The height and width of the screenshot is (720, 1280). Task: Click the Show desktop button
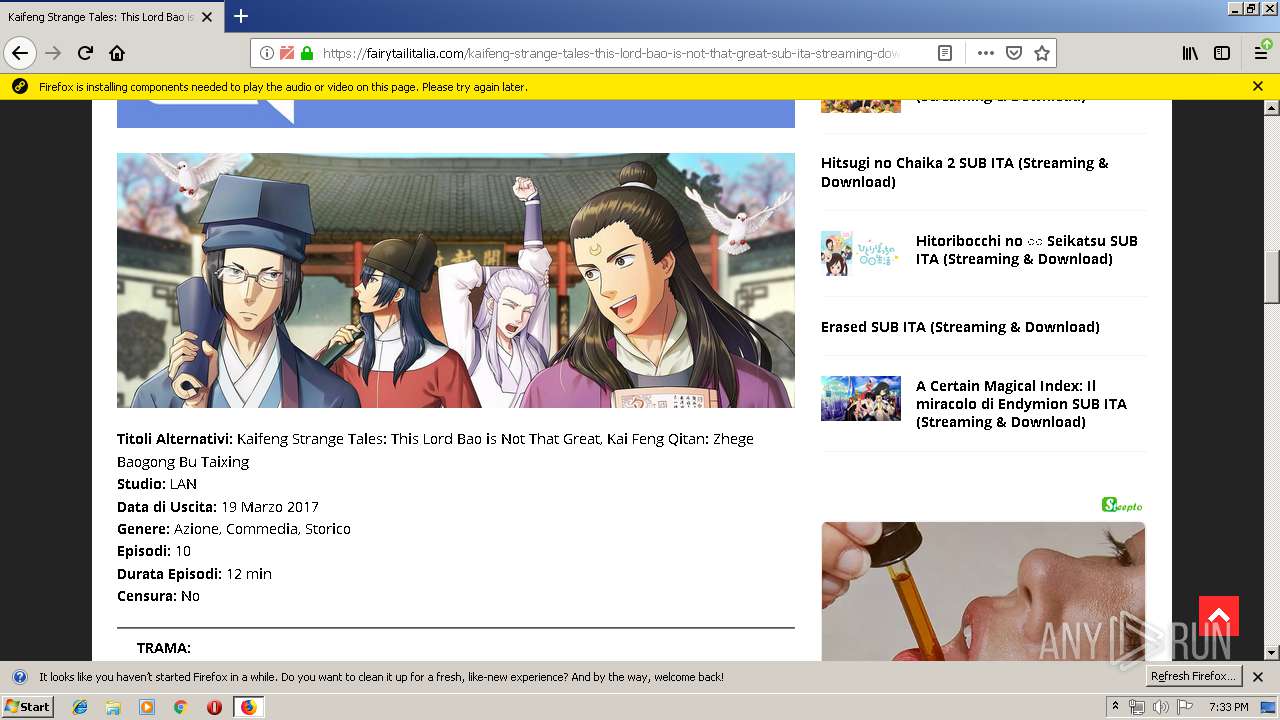tap(1268, 707)
